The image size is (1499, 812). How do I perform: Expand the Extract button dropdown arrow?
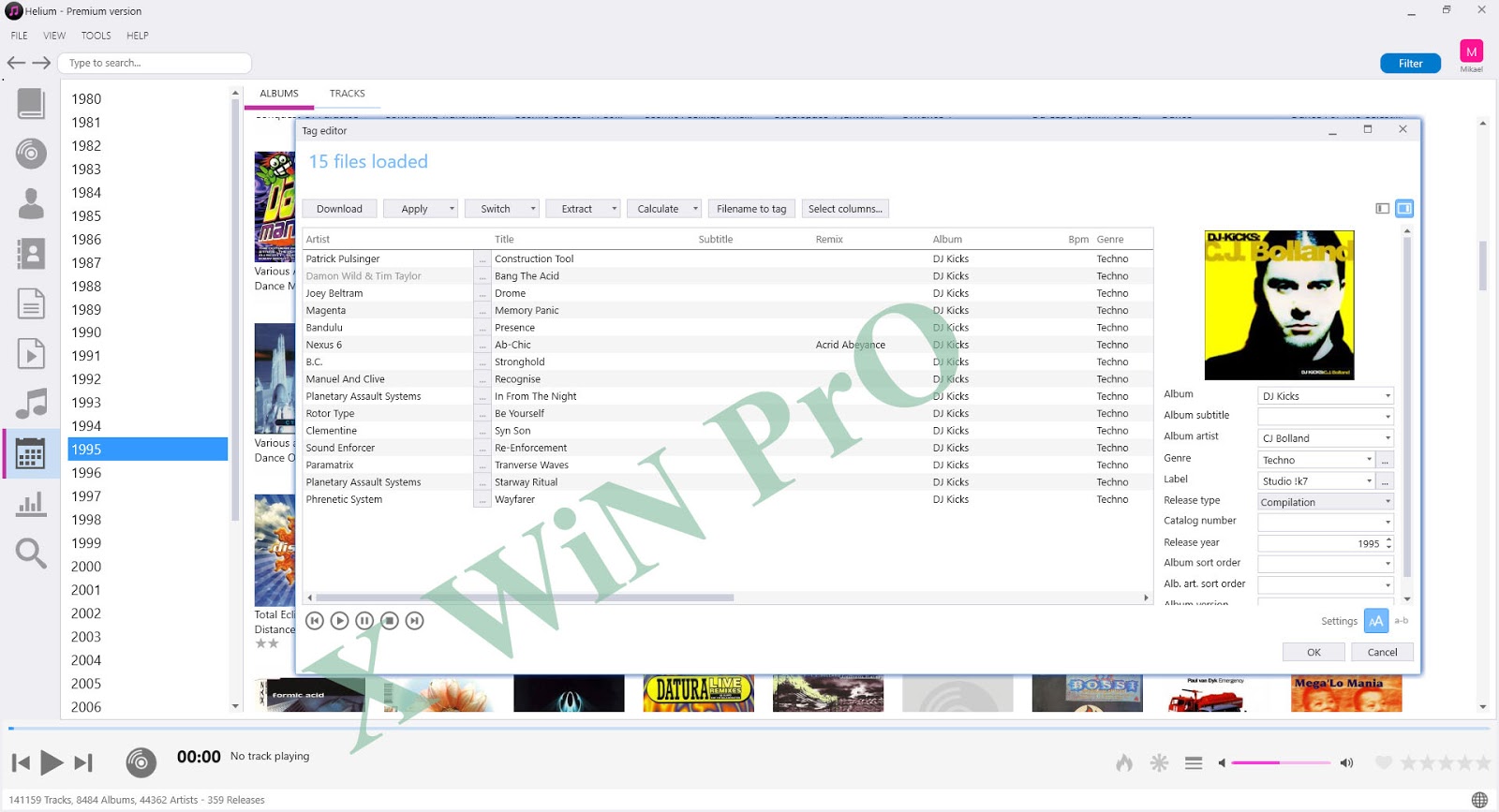coord(615,209)
